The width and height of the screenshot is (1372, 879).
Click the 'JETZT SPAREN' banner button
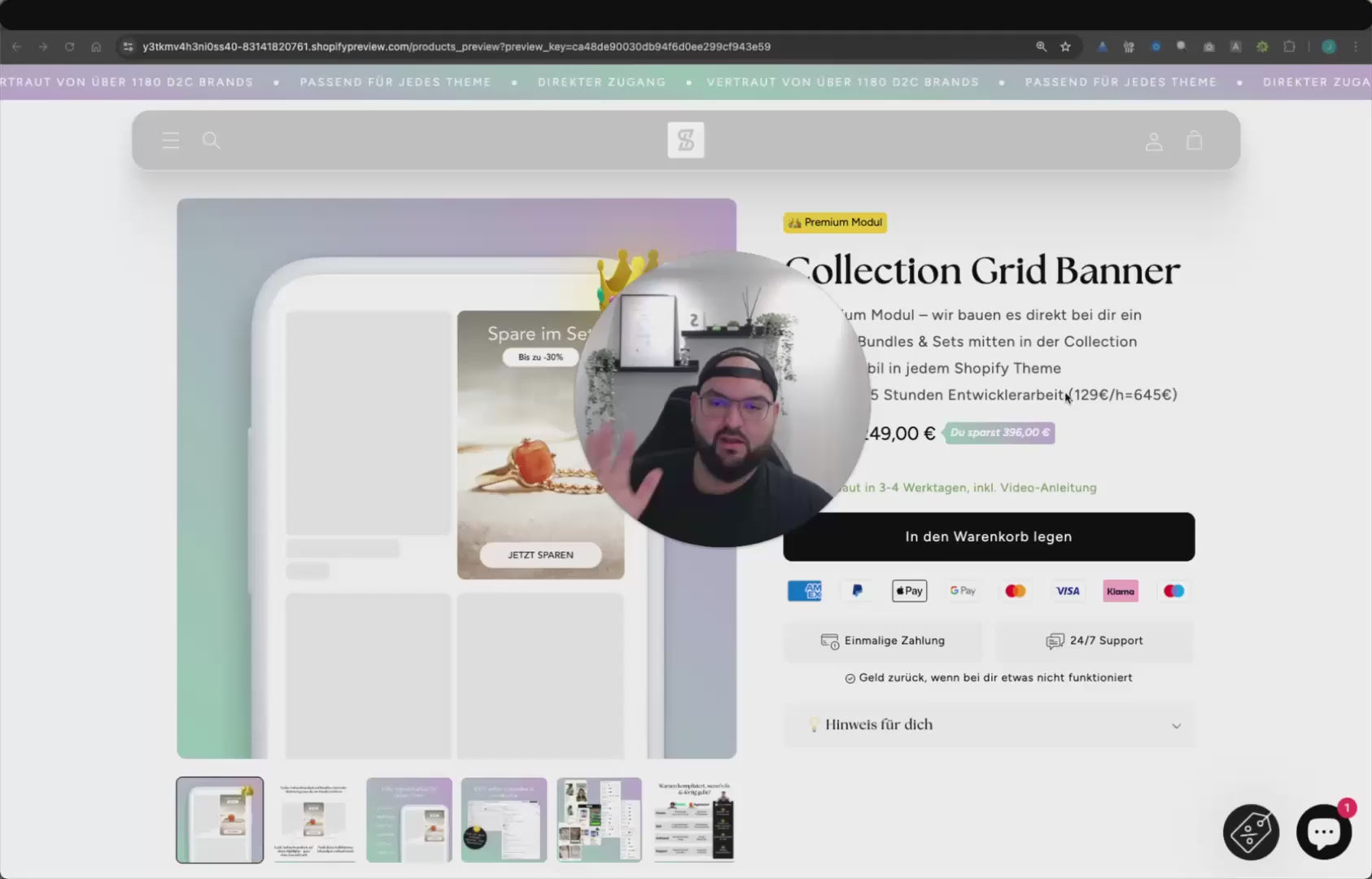click(x=541, y=554)
